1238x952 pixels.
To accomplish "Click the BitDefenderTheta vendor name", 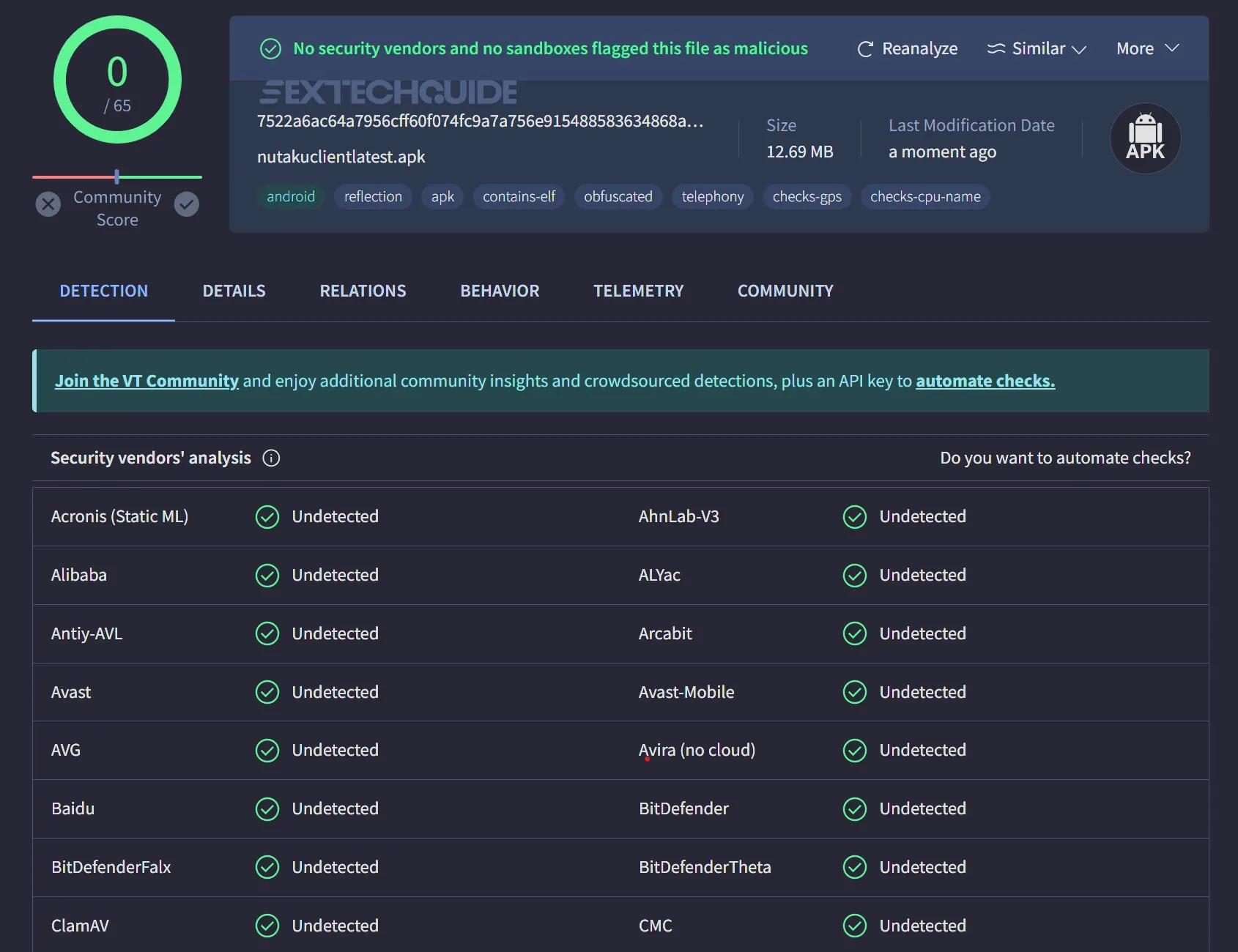I will (705, 867).
